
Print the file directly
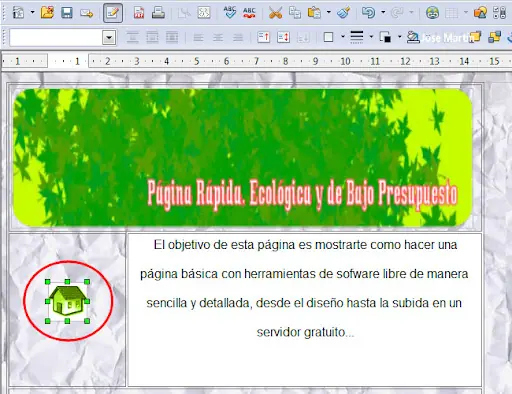[x=158, y=13]
